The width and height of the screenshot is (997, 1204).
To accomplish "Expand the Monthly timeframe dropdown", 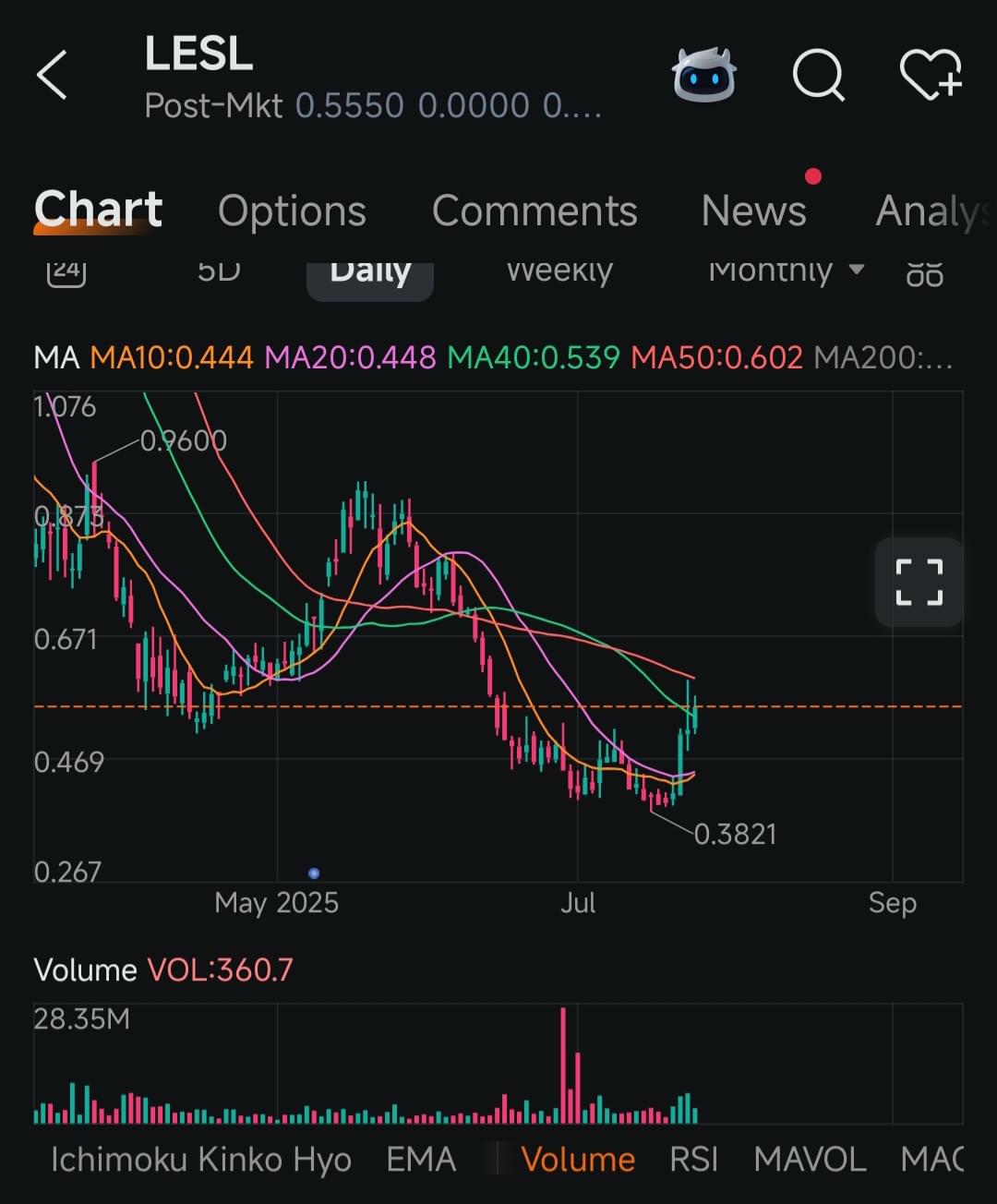I will click(786, 271).
